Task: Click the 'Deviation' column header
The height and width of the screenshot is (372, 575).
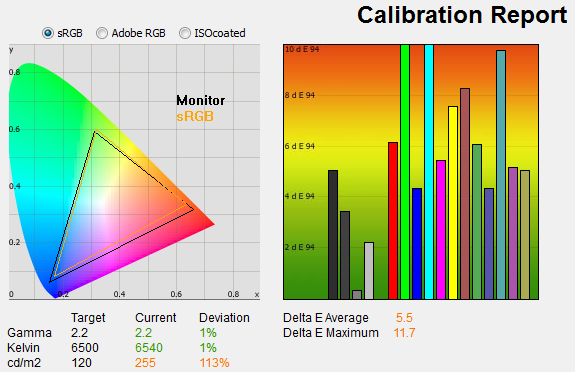Action: coord(224,318)
